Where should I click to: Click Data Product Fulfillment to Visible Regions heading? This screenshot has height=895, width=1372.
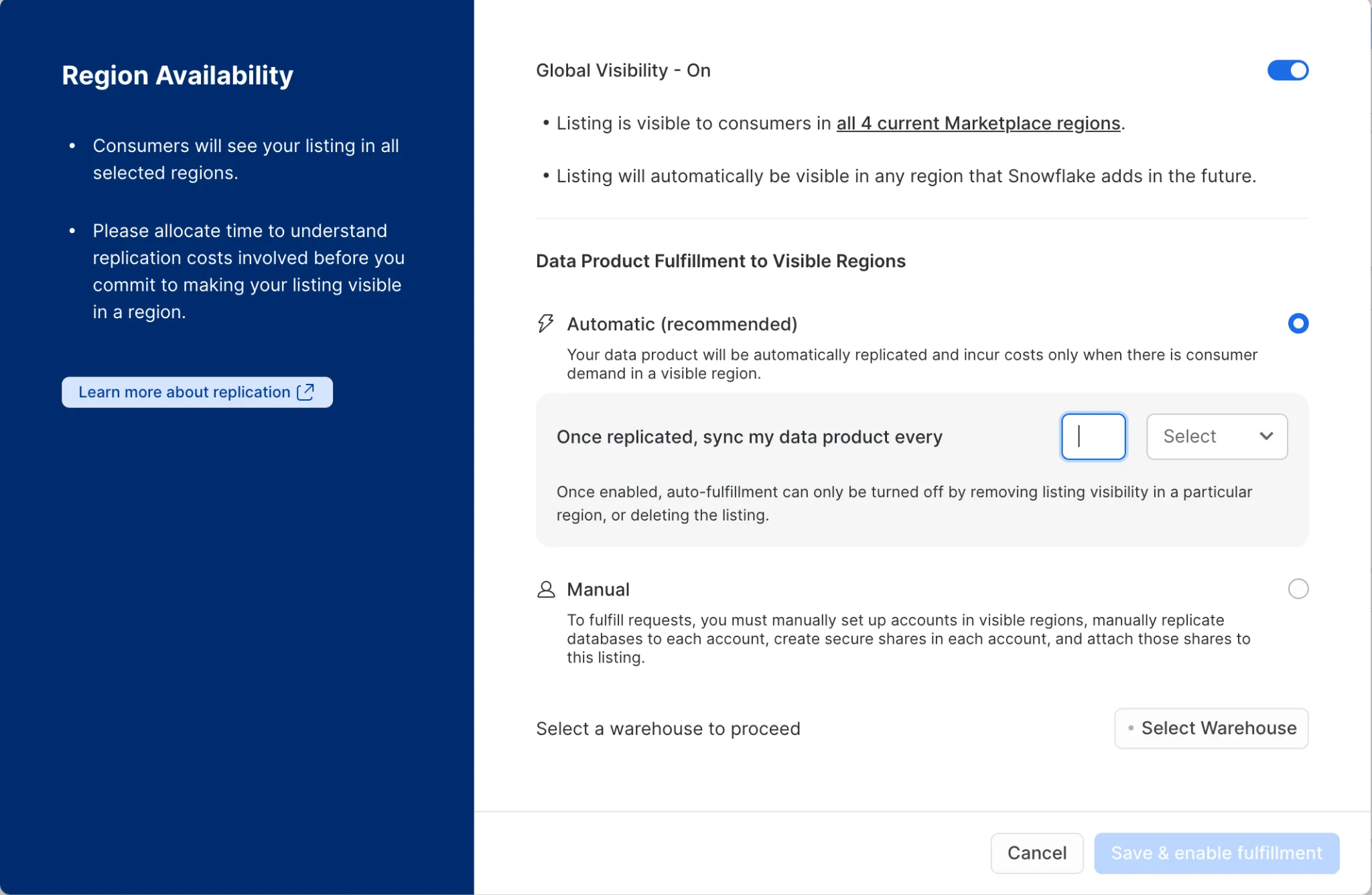tap(720, 261)
